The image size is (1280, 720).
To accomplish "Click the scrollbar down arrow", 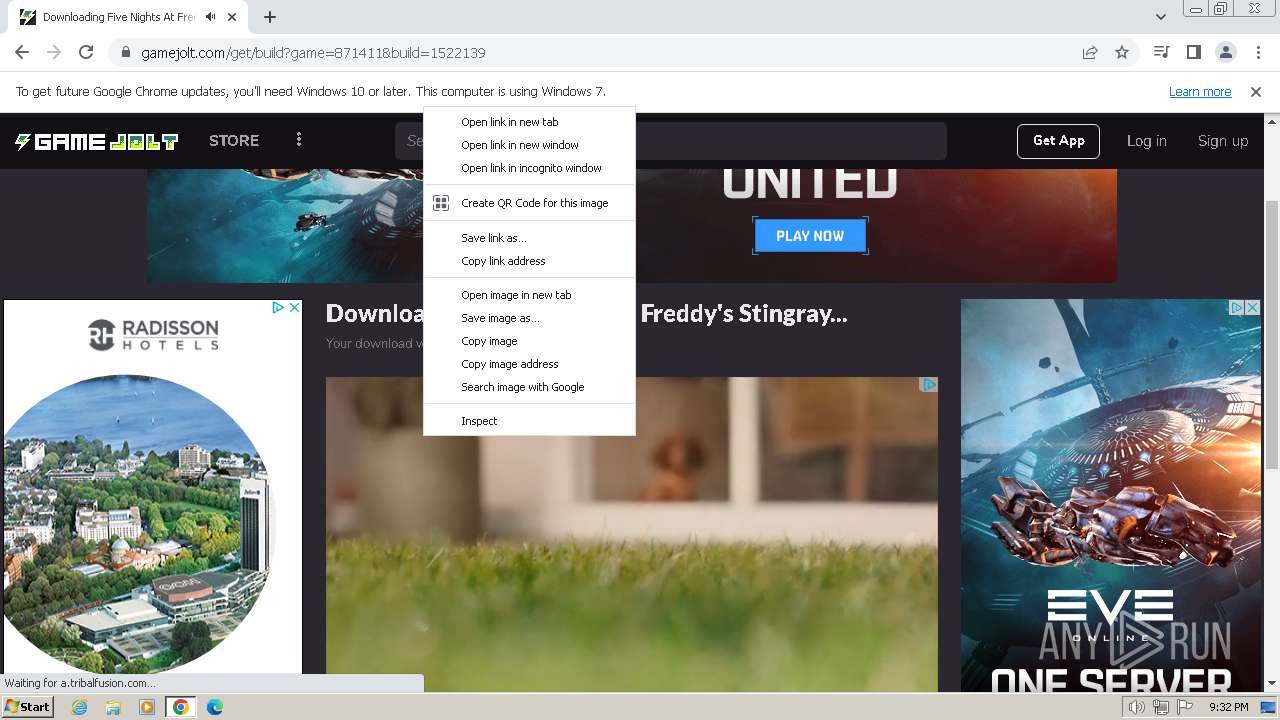I will coord(1272,684).
